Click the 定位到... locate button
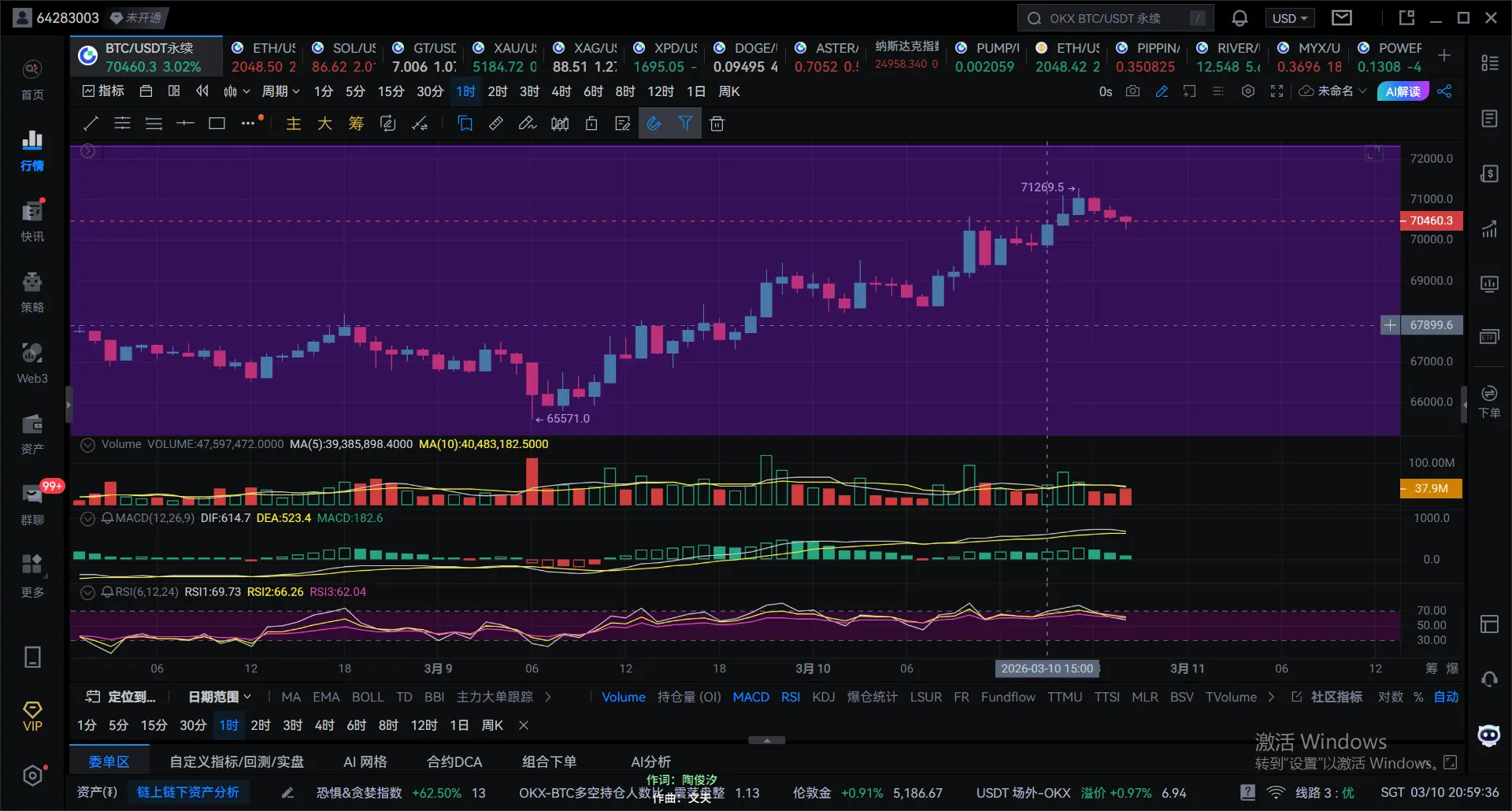Viewport: 1512px width, 811px height. click(121, 697)
